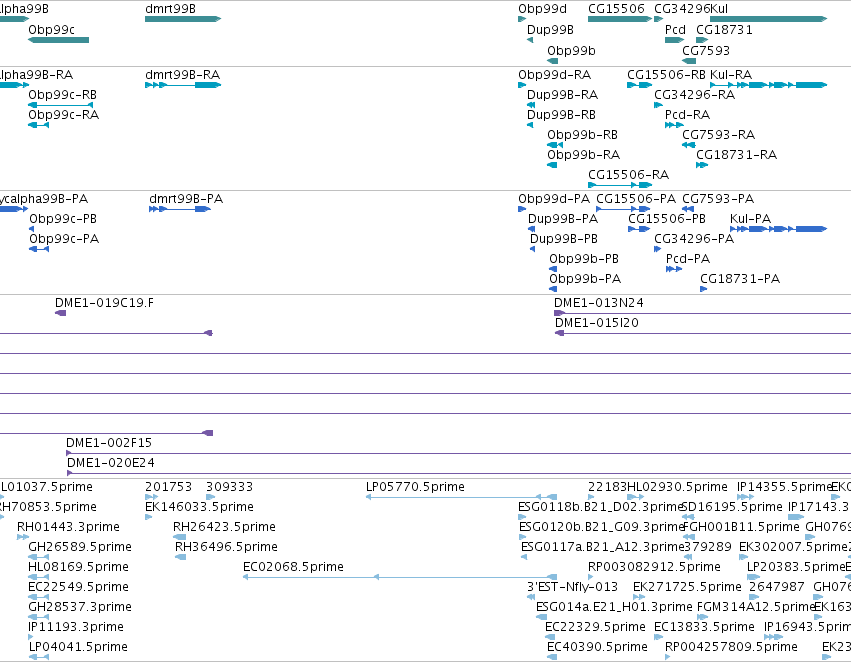Open EST GH26589.5prime
Screen dimensions: 851x662
coord(80,547)
